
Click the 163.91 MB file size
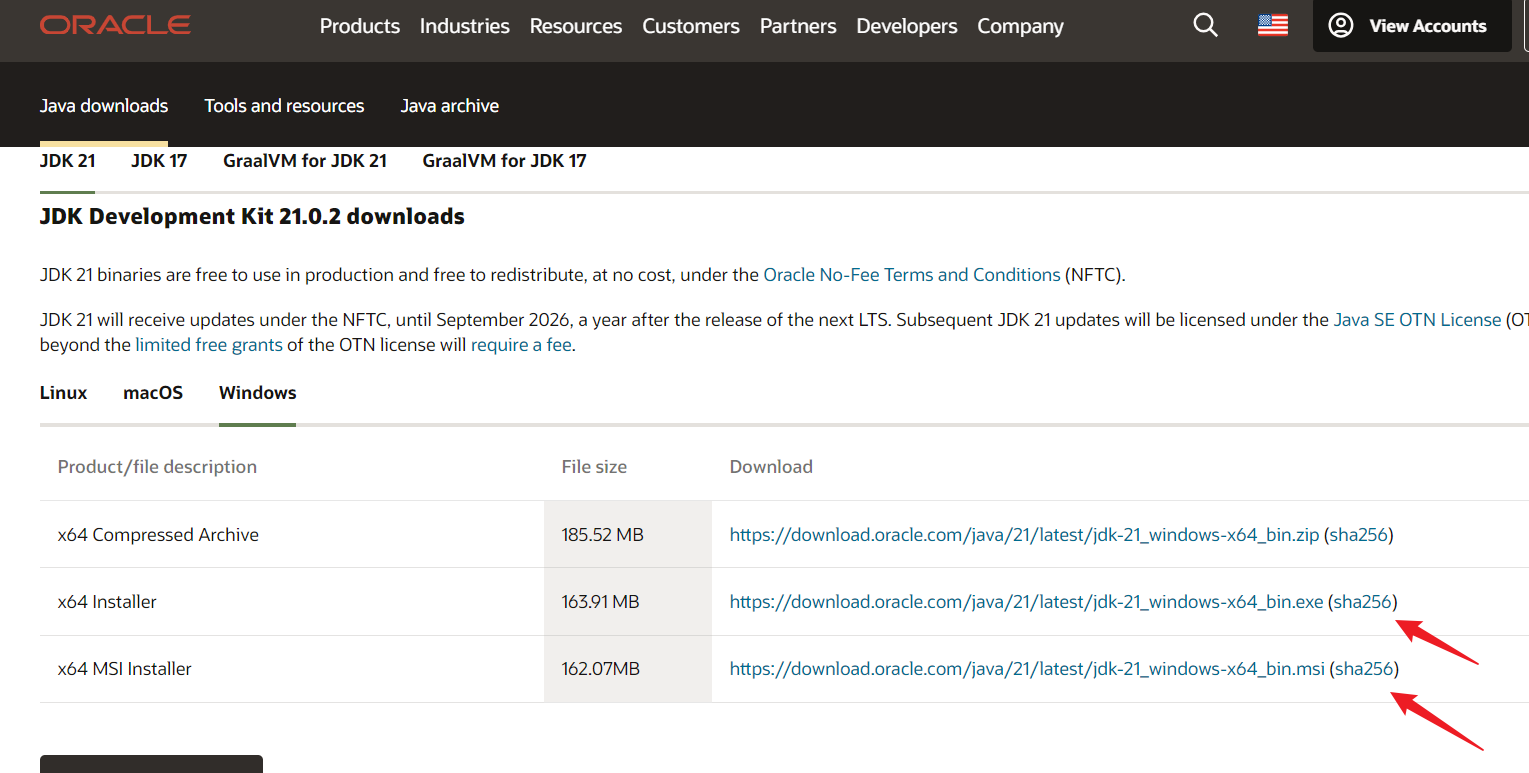[x=600, y=602]
